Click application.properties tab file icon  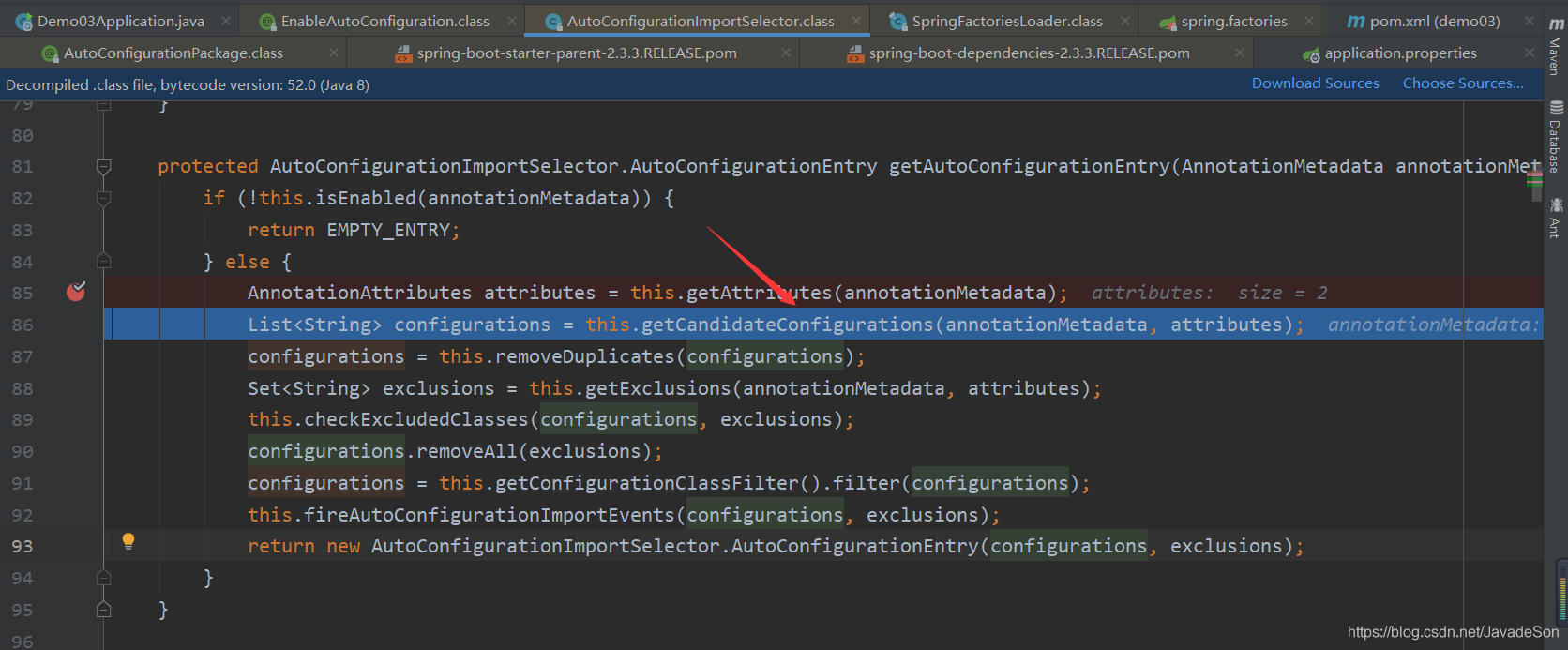point(1311,54)
